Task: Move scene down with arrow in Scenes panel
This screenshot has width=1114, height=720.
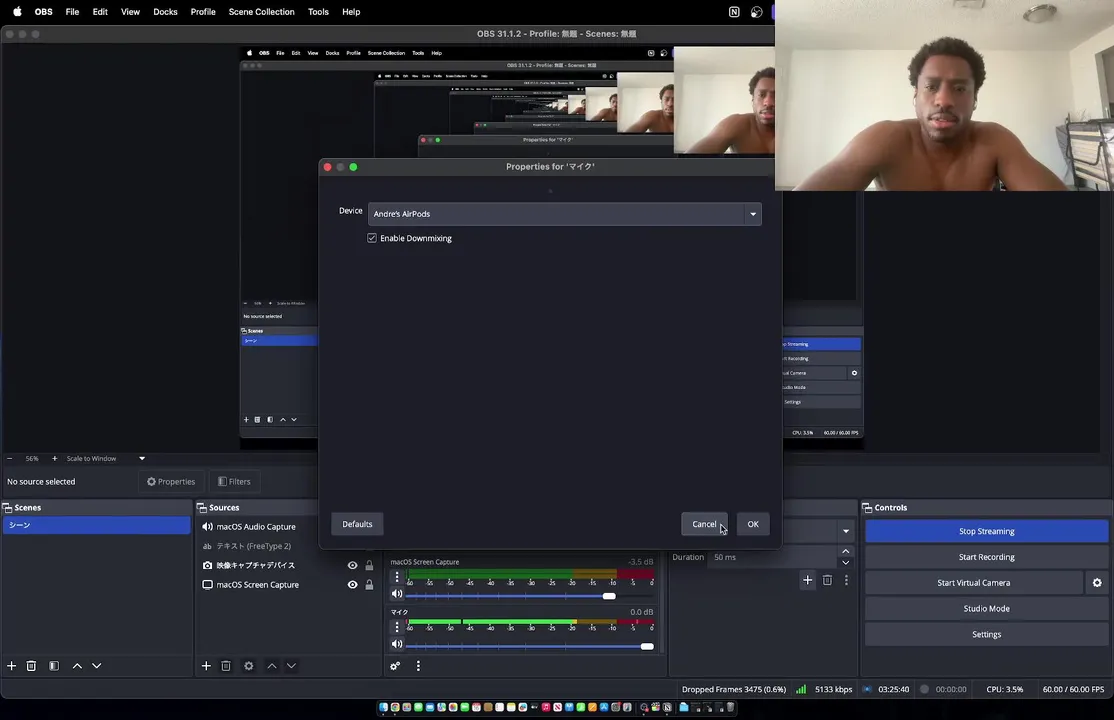Action: tap(97, 666)
